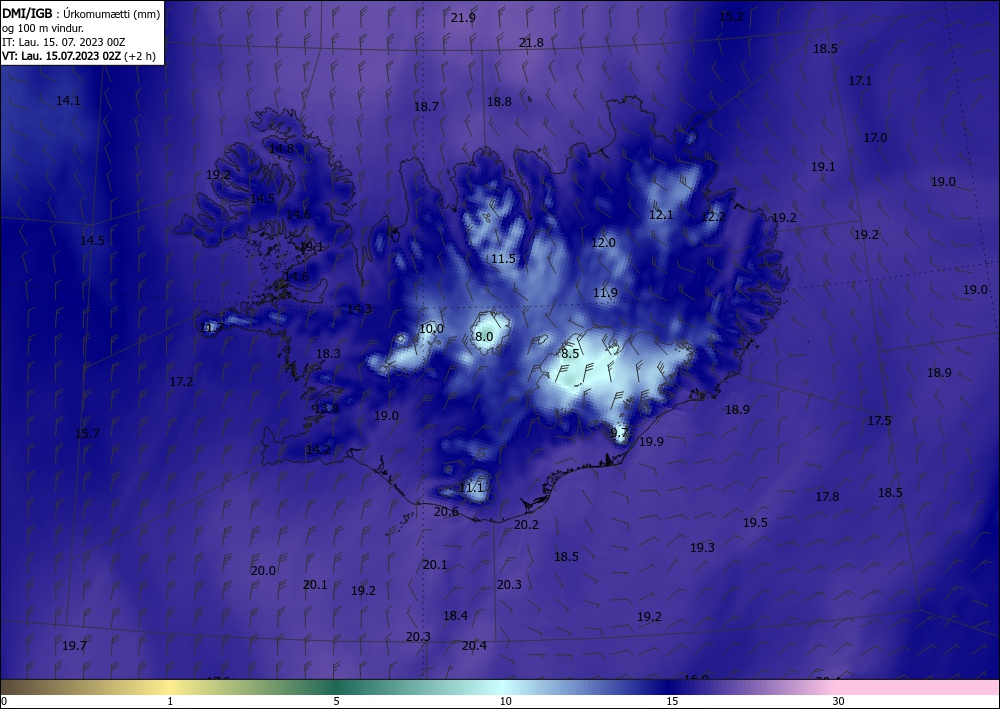1000x709 pixels.
Task: Click the 12.2 value on the map
Action: tap(713, 217)
